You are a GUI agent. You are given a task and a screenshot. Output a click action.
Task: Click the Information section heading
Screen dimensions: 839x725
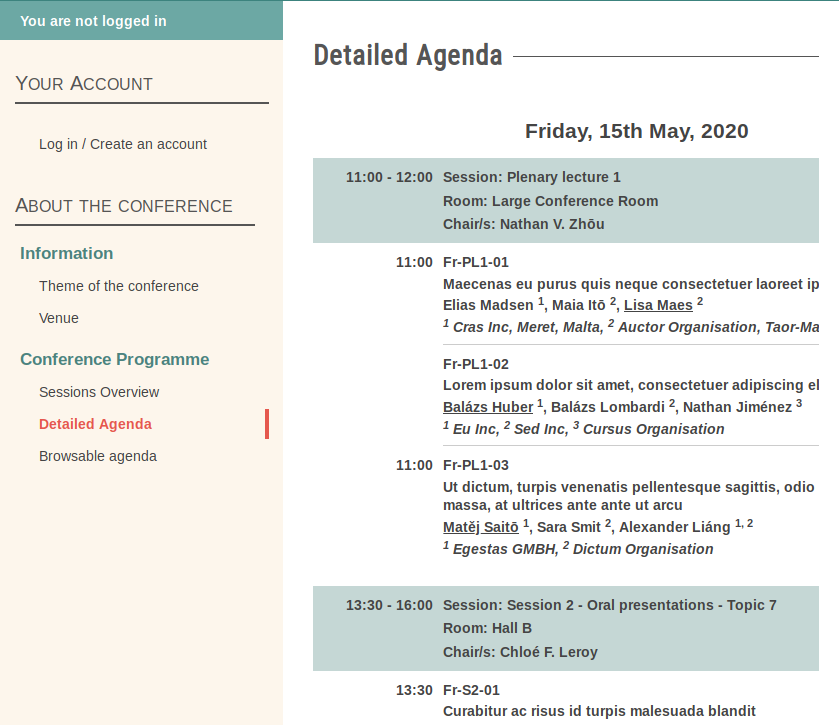pyautogui.click(x=66, y=253)
